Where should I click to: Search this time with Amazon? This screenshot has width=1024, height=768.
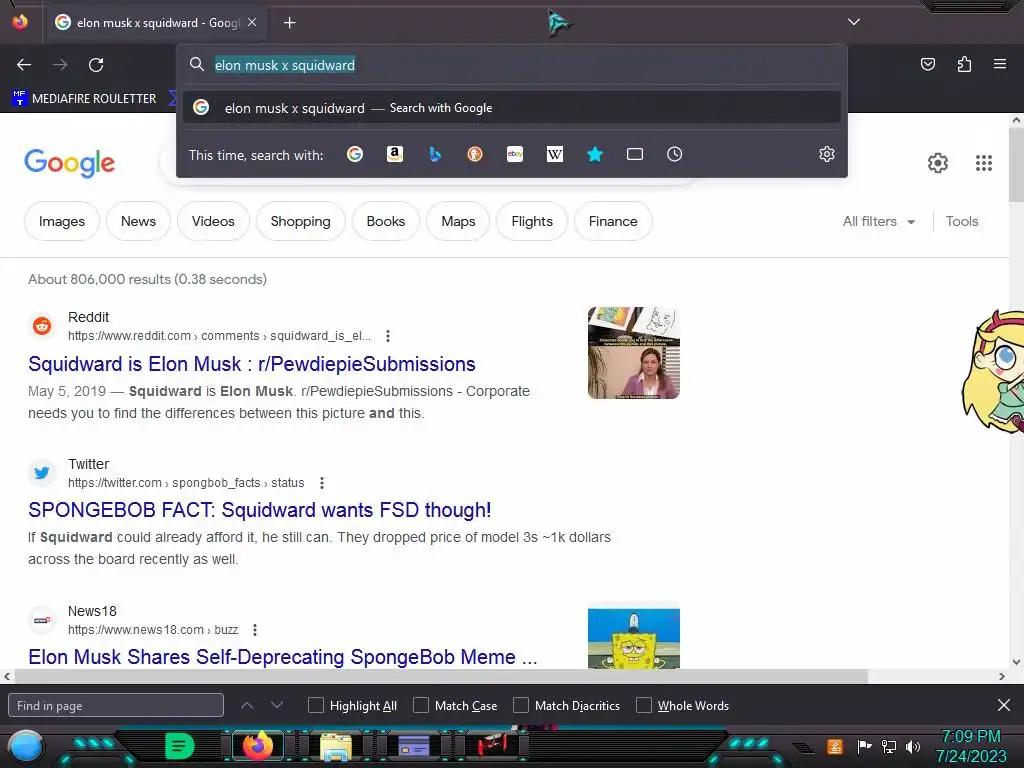394,154
